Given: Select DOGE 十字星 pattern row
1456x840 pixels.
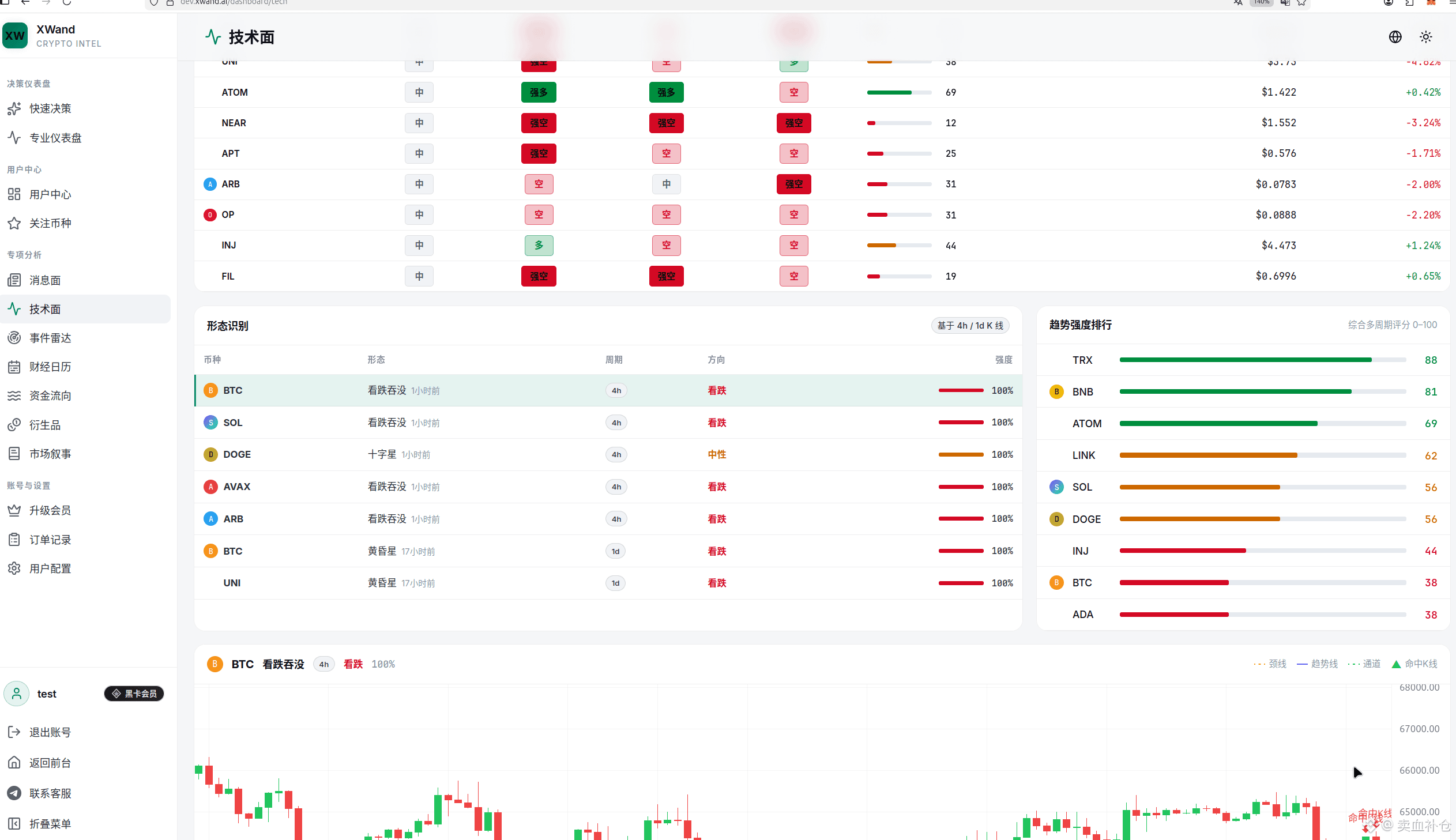Looking at the screenshot, I should pos(608,455).
